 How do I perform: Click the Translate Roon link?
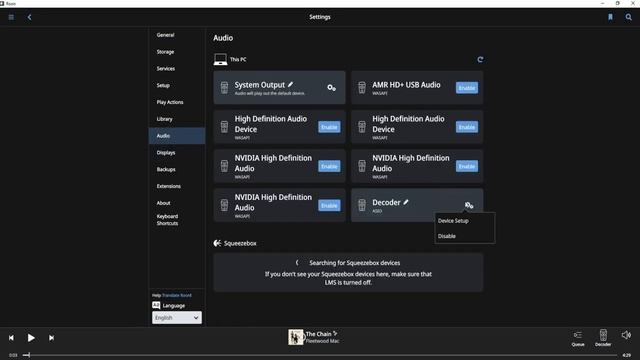177,295
